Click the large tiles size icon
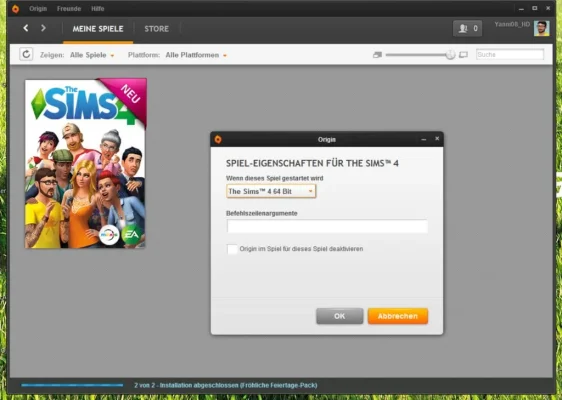The image size is (562, 400). click(463, 54)
